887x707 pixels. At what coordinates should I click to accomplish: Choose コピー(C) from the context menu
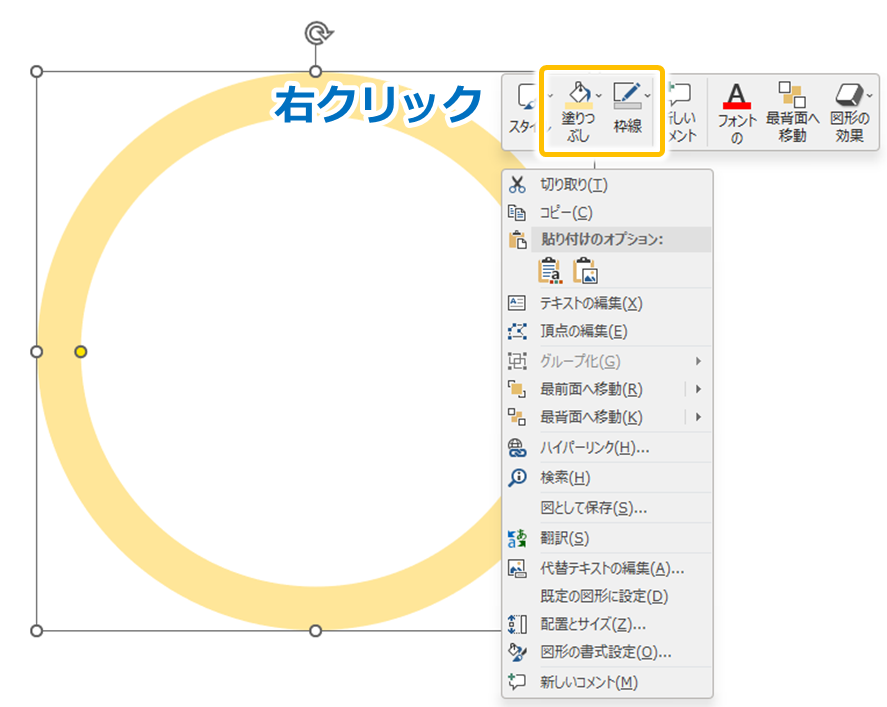click(x=566, y=212)
